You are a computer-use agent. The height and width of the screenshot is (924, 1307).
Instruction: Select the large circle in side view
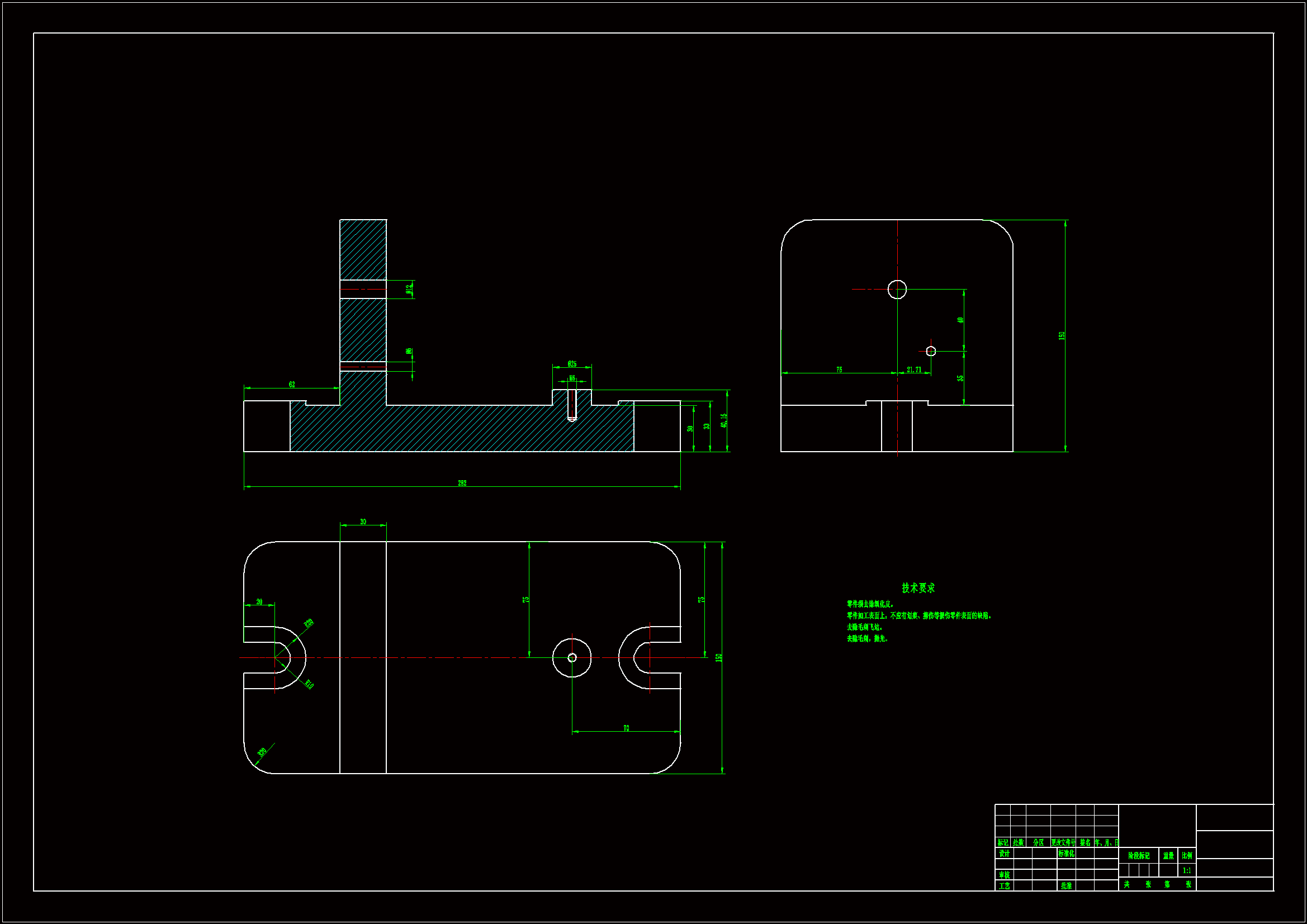(x=897, y=289)
